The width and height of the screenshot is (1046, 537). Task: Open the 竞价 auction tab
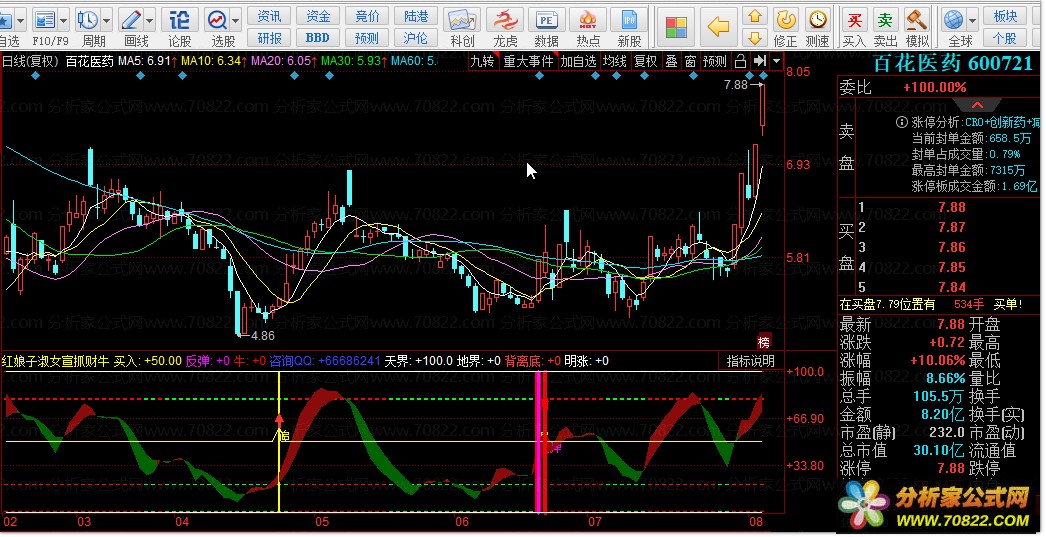[x=367, y=15]
